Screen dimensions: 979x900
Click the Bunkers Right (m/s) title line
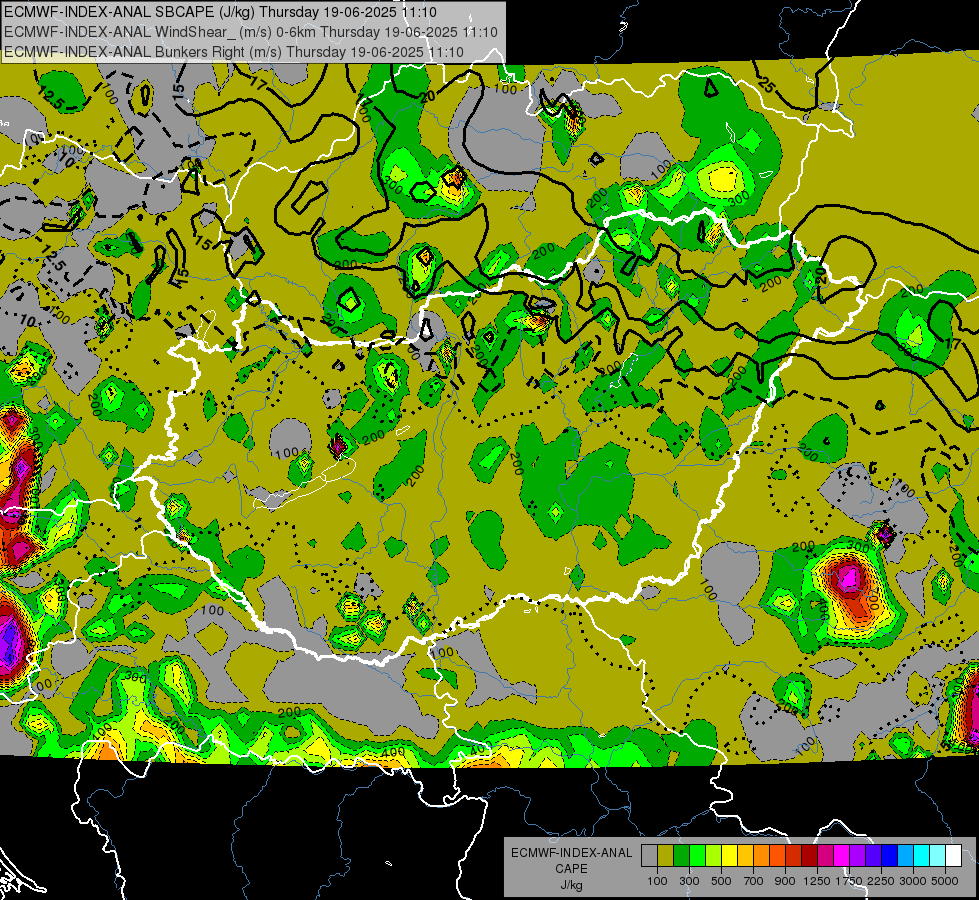[234, 52]
